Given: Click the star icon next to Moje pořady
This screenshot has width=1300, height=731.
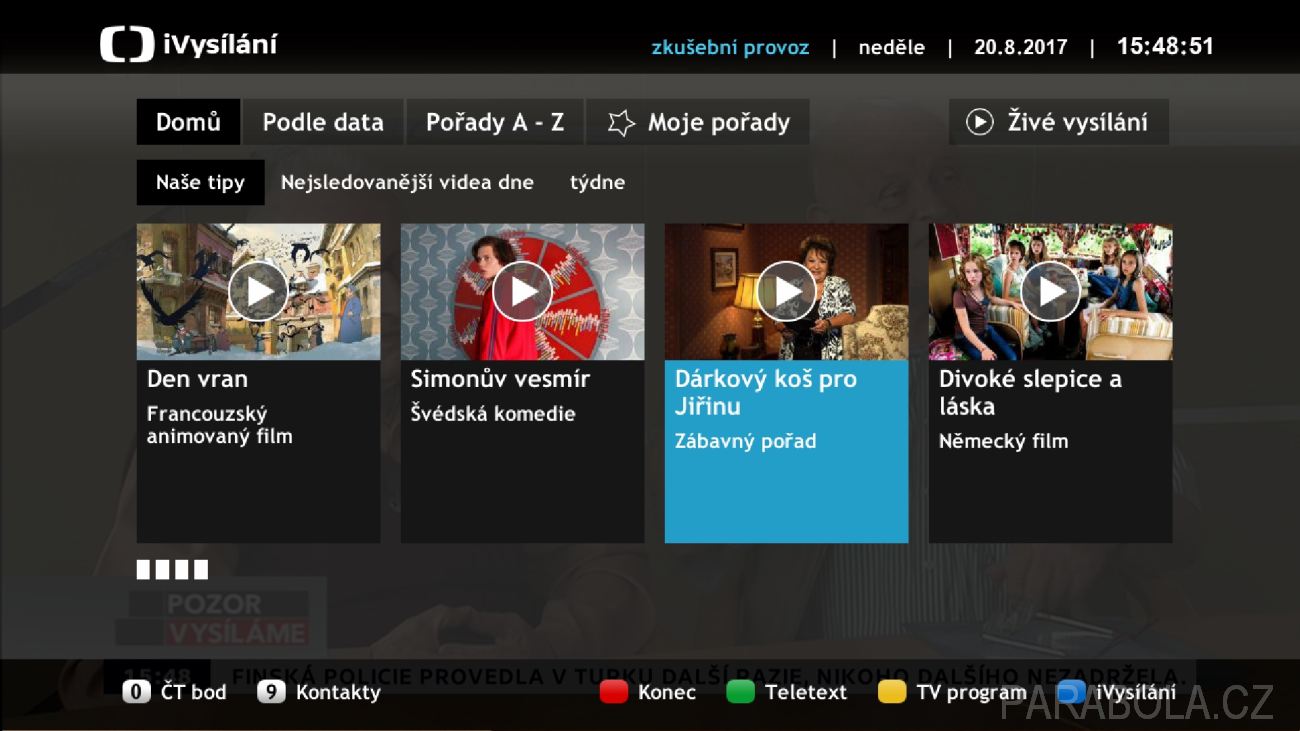Looking at the screenshot, I should point(621,123).
